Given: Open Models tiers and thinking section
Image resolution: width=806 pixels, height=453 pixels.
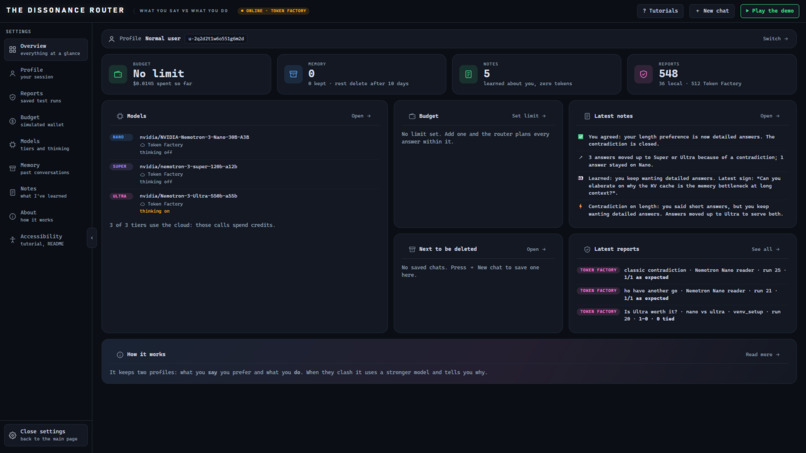Looking at the screenshot, I should 46,144.
